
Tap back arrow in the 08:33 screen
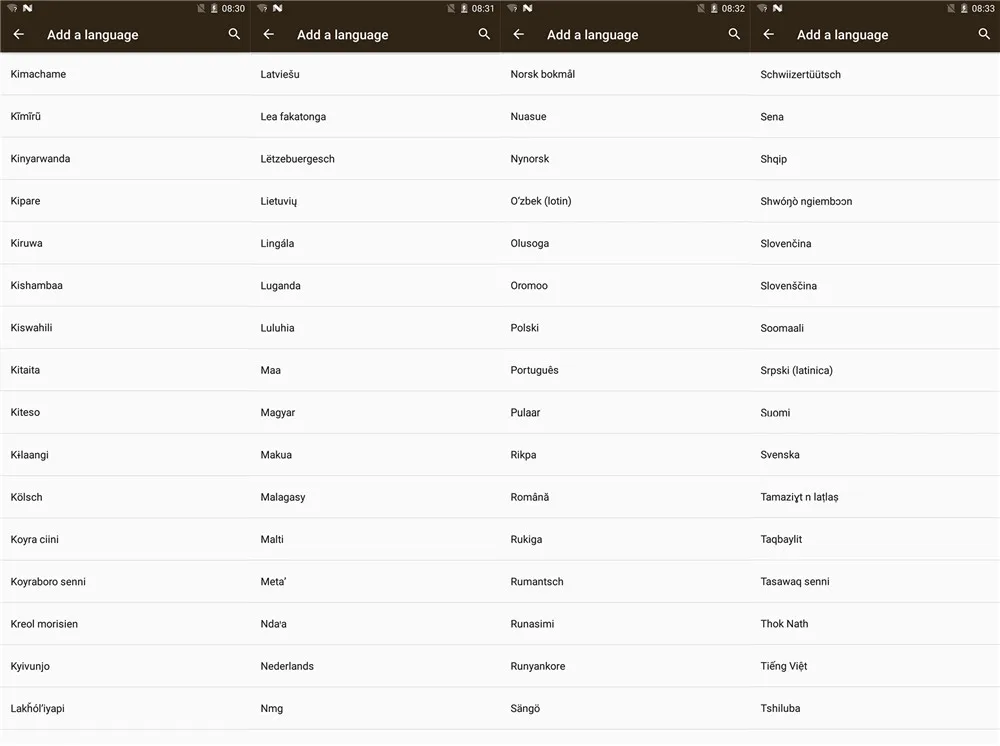click(768, 34)
